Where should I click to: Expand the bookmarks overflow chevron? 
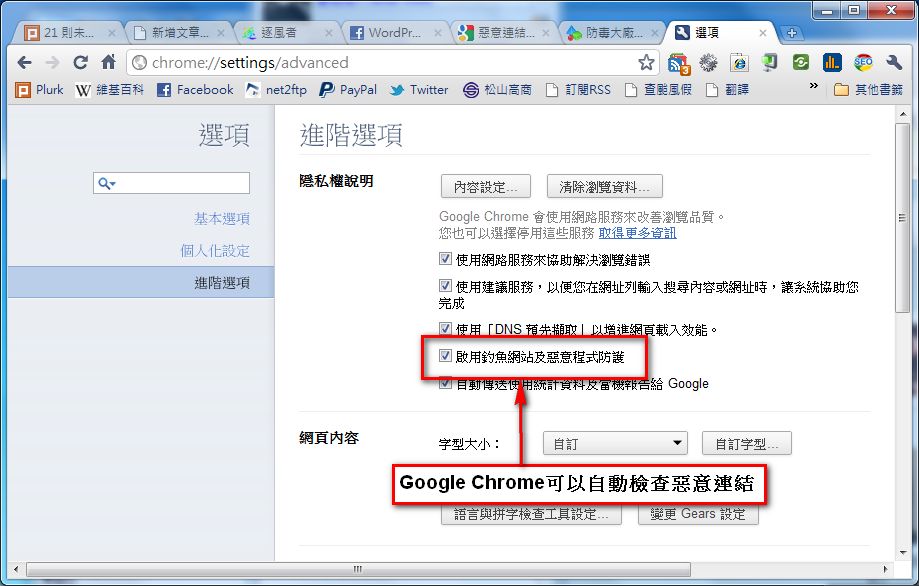tap(814, 86)
